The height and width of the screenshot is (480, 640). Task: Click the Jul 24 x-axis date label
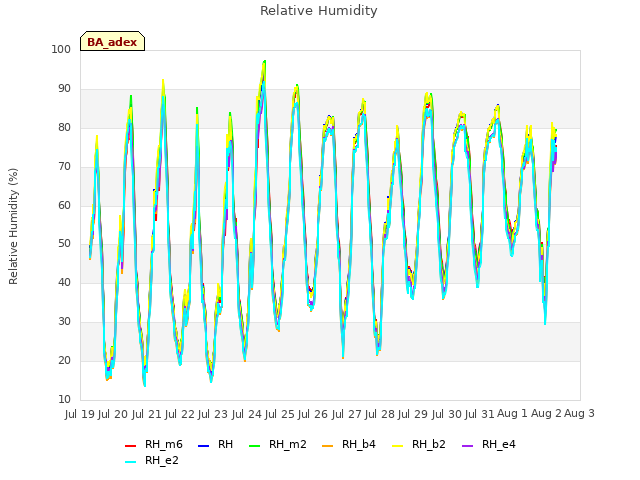tap(246, 414)
